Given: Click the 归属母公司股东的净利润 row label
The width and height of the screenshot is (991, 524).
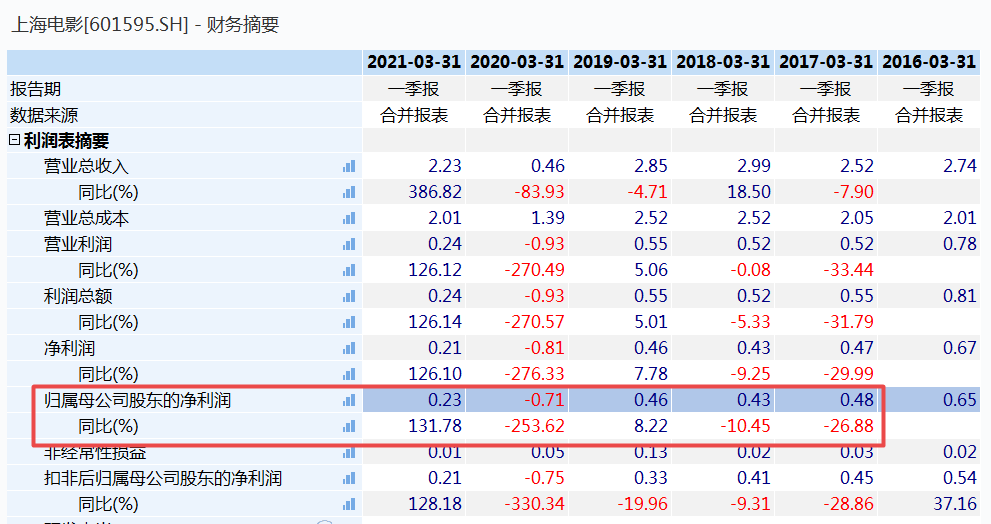Looking at the screenshot, I should click(x=137, y=400).
